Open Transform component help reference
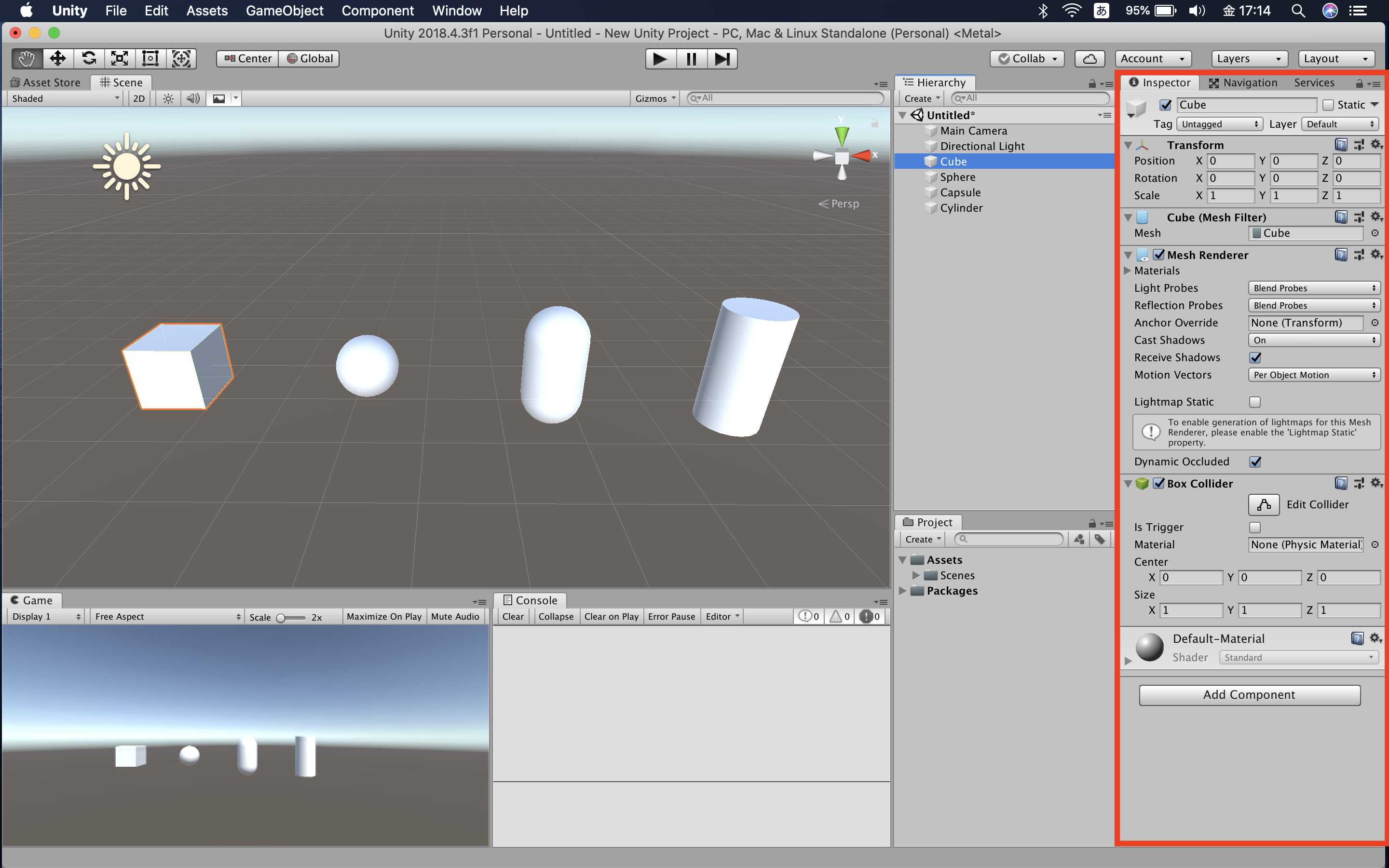 [x=1341, y=145]
